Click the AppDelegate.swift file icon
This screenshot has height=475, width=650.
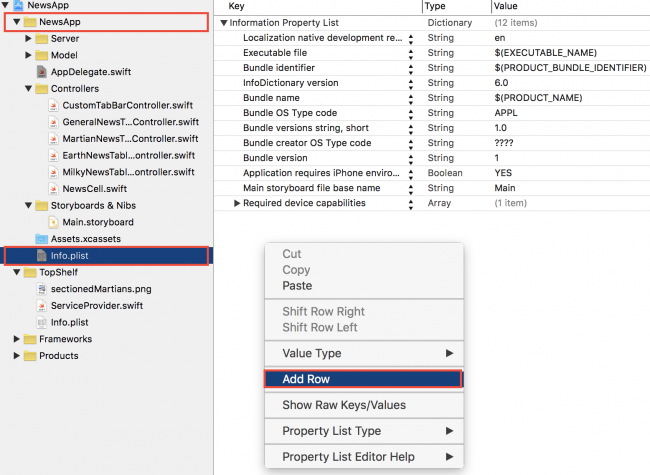41,72
